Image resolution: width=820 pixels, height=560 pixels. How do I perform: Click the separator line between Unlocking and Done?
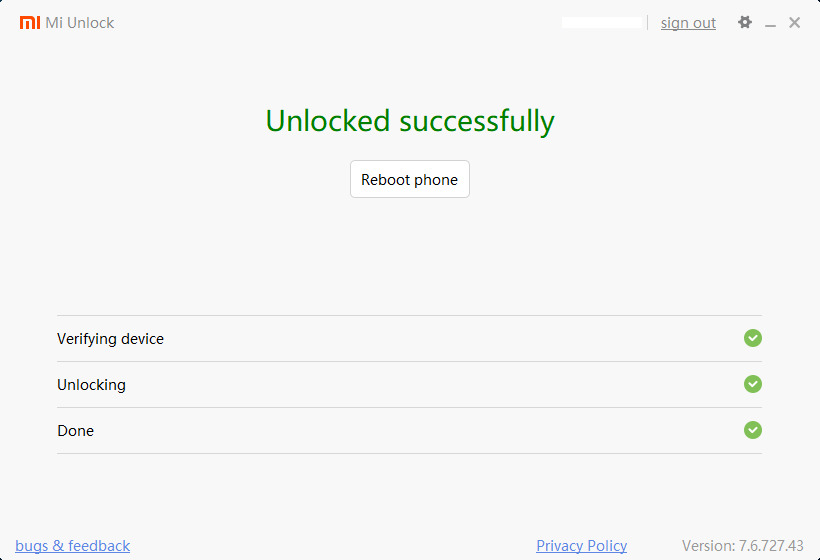(x=409, y=407)
